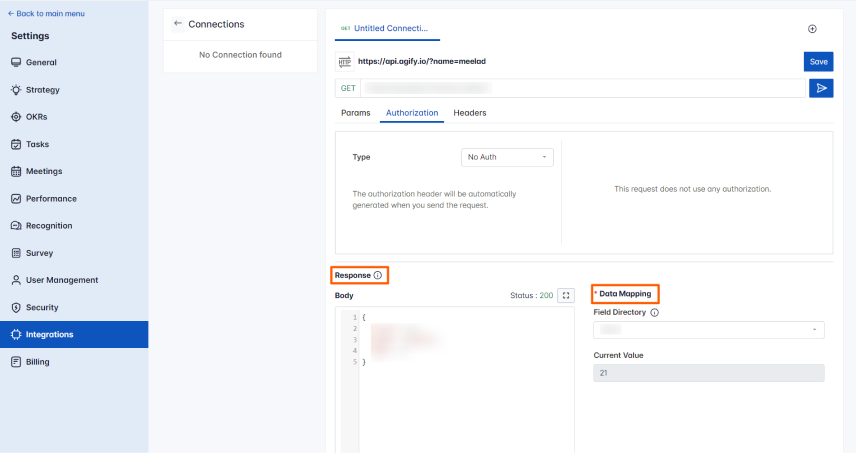856x453 pixels.
Task: Open the Field Directory dropdown
Action: point(709,330)
